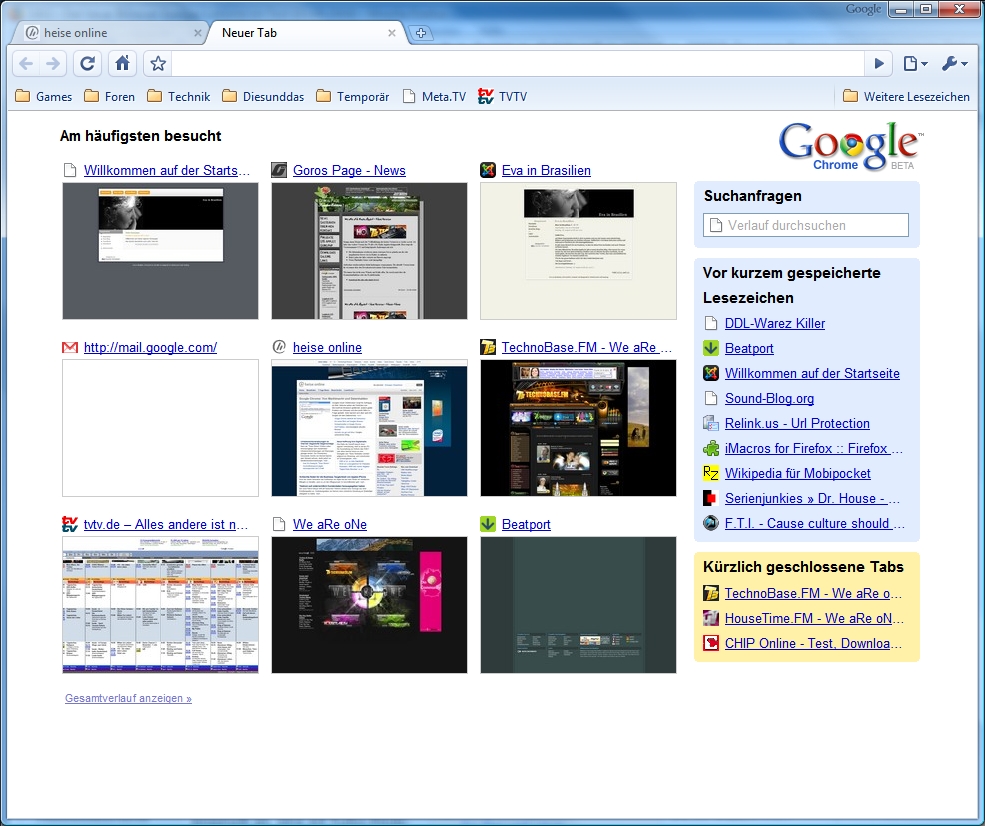The image size is (985, 826).
Task: Close the heise online tab
Action: pos(197,33)
